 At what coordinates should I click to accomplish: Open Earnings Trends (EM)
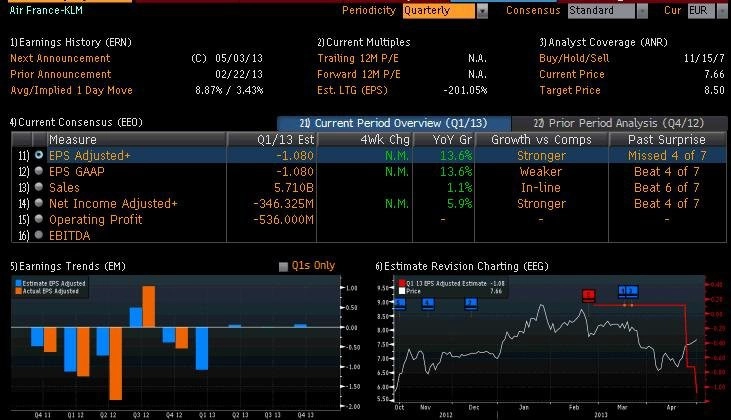click(x=68, y=266)
